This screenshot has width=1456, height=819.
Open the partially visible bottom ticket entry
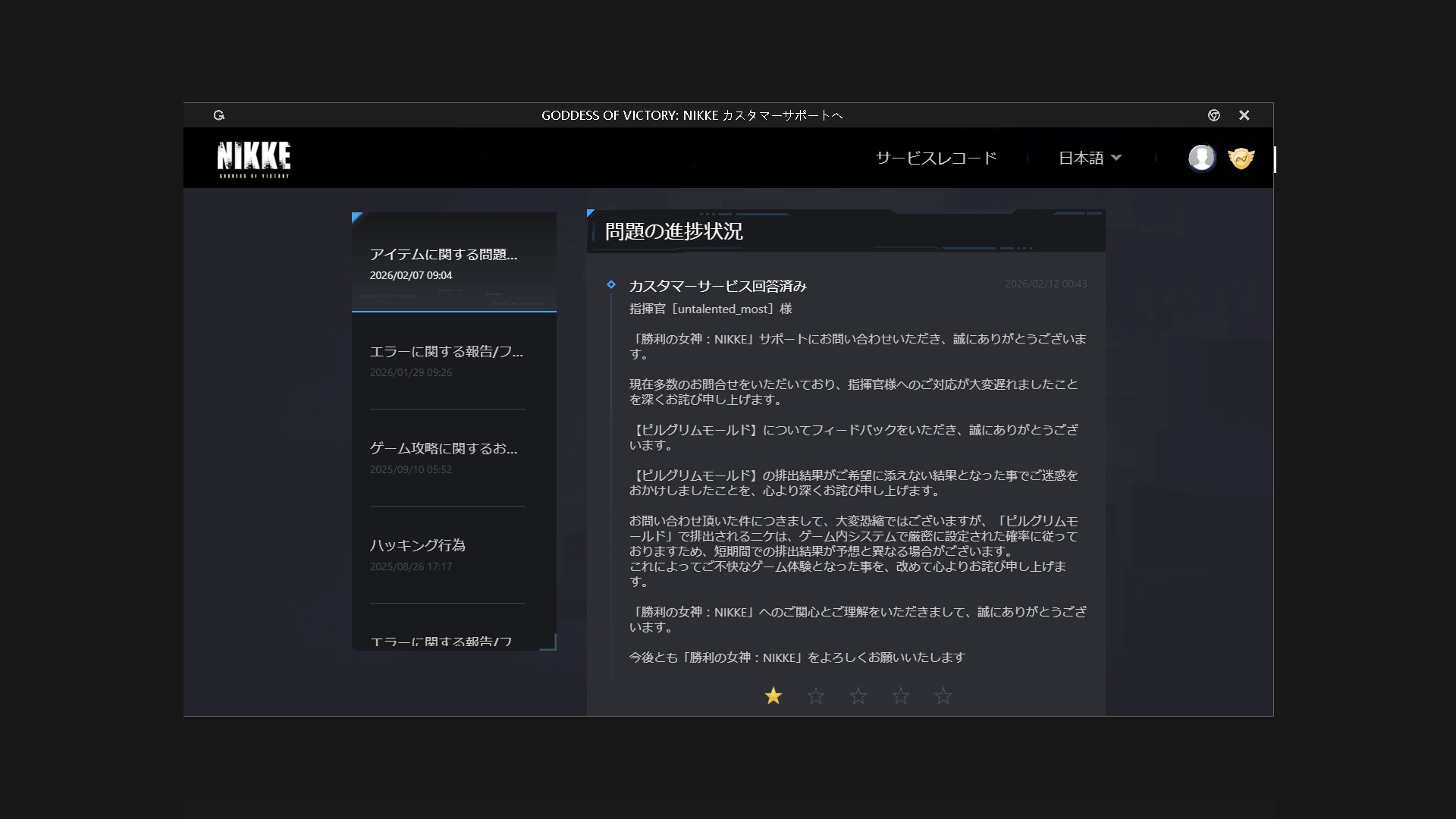point(441,642)
